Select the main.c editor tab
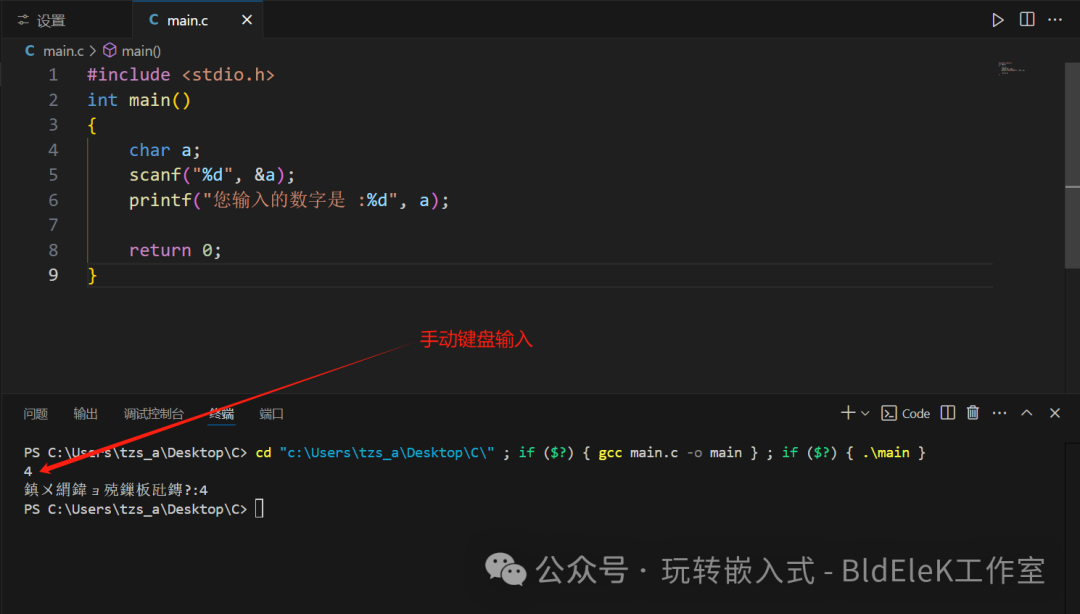Viewport: 1080px width, 614px height. [x=197, y=20]
